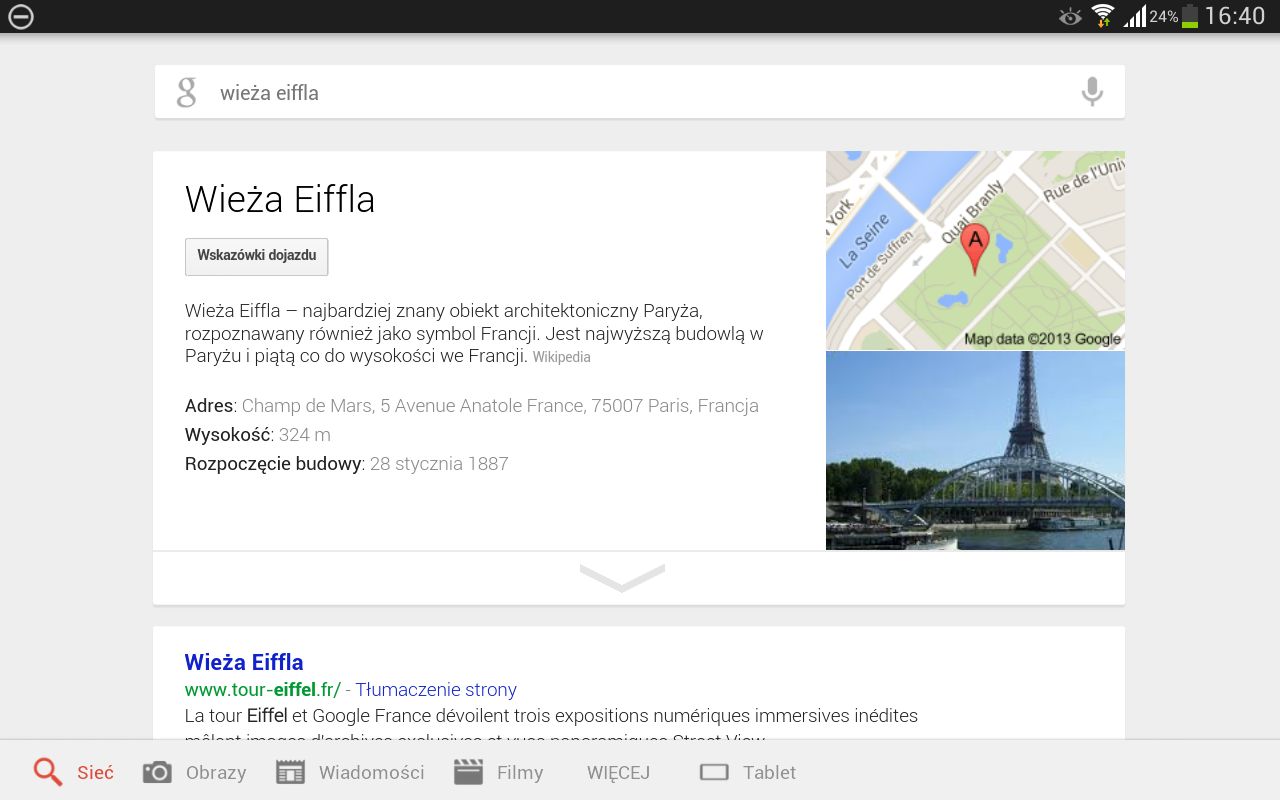
Task: Tap the do-not-disturb circle status icon
Action: point(21,16)
